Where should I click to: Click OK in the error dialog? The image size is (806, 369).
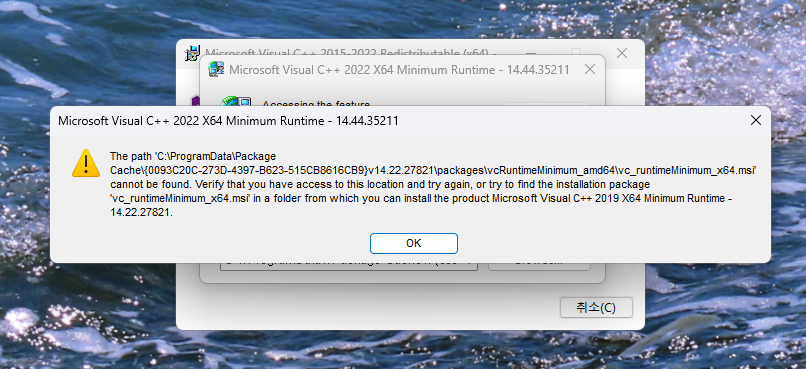pos(414,244)
